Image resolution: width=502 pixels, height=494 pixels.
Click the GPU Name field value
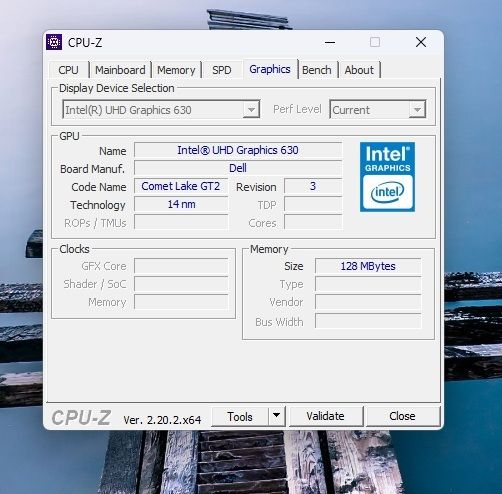tap(238, 150)
